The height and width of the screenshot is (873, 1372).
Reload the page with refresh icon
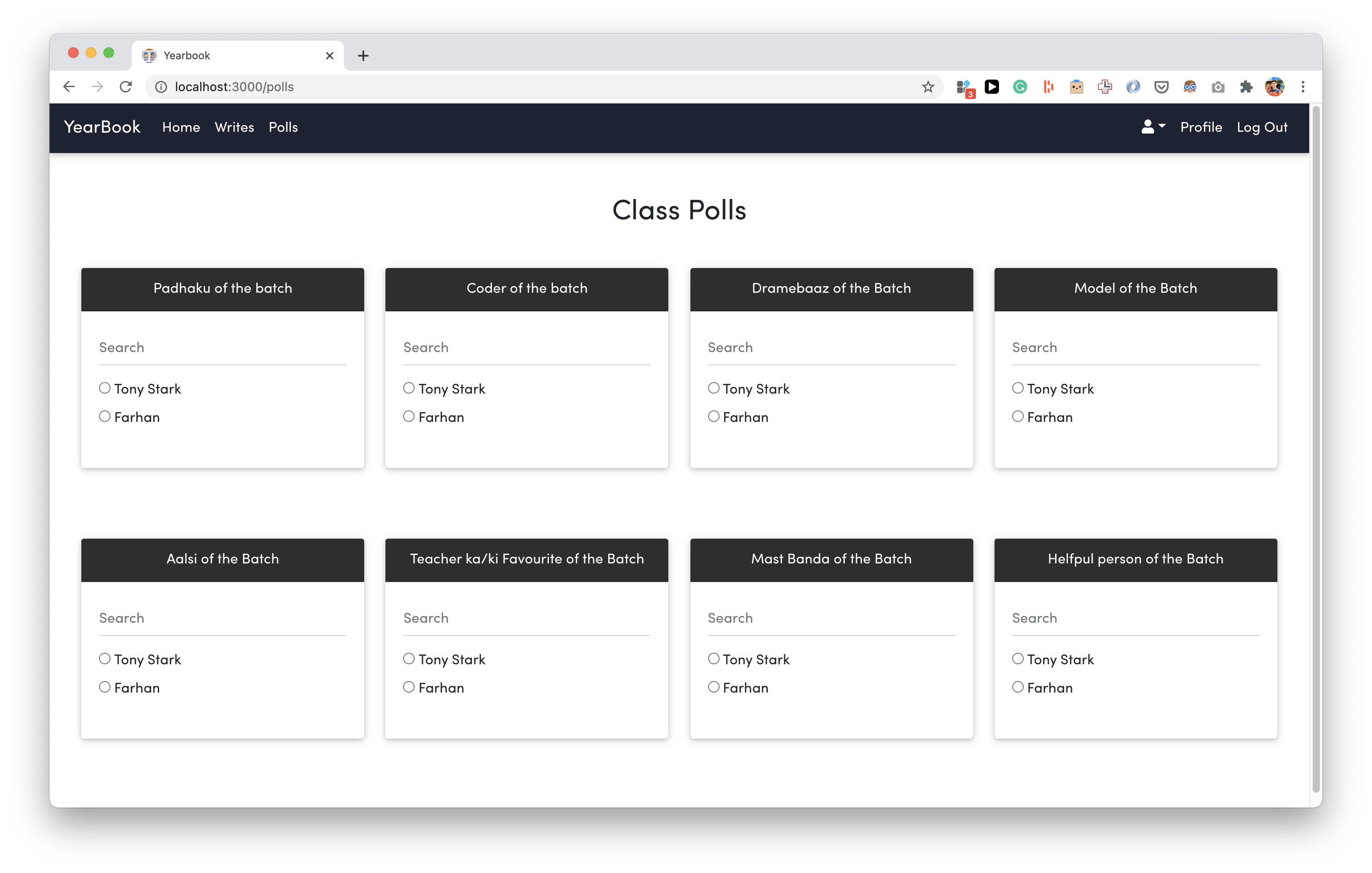point(126,87)
